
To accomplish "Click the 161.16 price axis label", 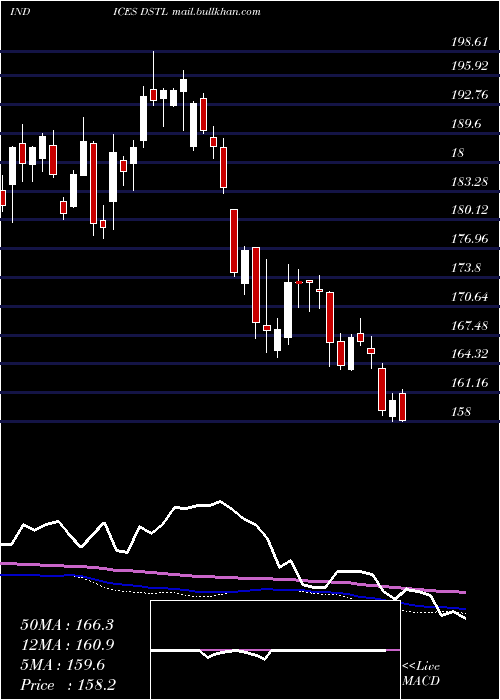I will tap(469, 383).
